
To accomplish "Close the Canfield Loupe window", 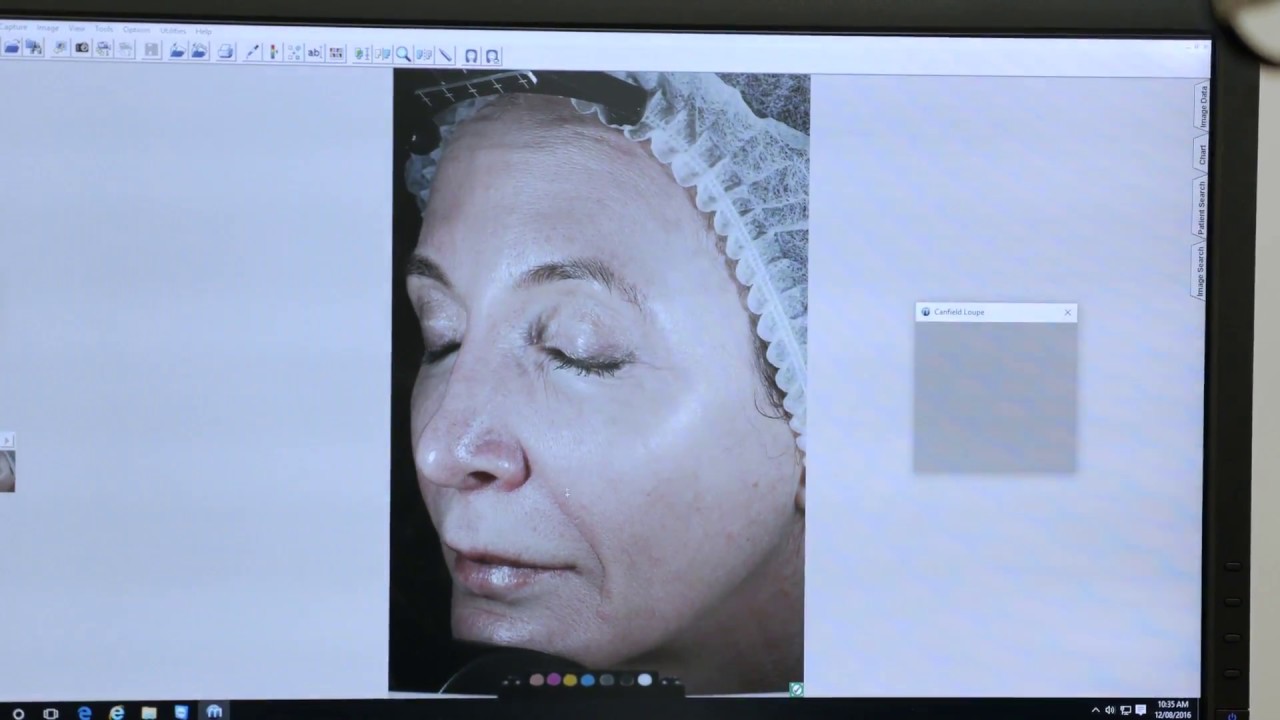I will click(1068, 312).
